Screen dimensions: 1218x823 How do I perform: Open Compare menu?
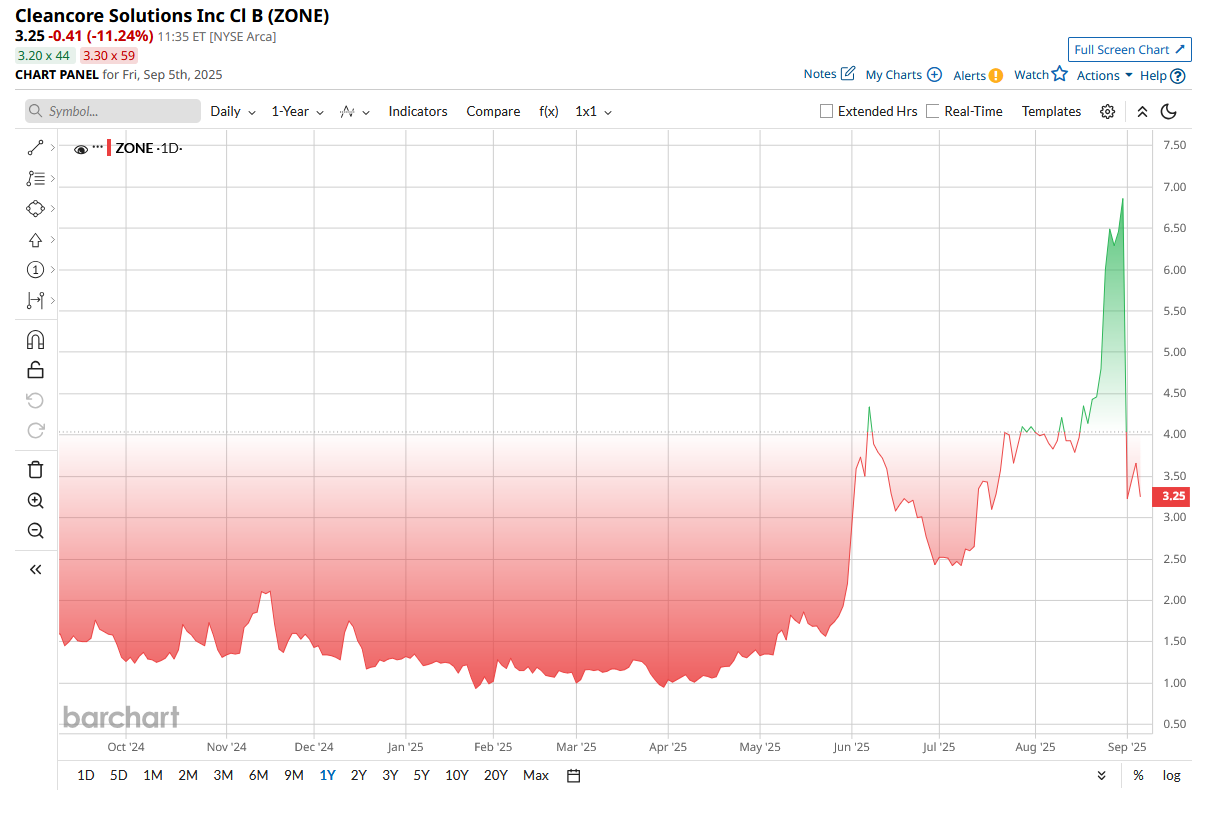pyautogui.click(x=493, y=111)
